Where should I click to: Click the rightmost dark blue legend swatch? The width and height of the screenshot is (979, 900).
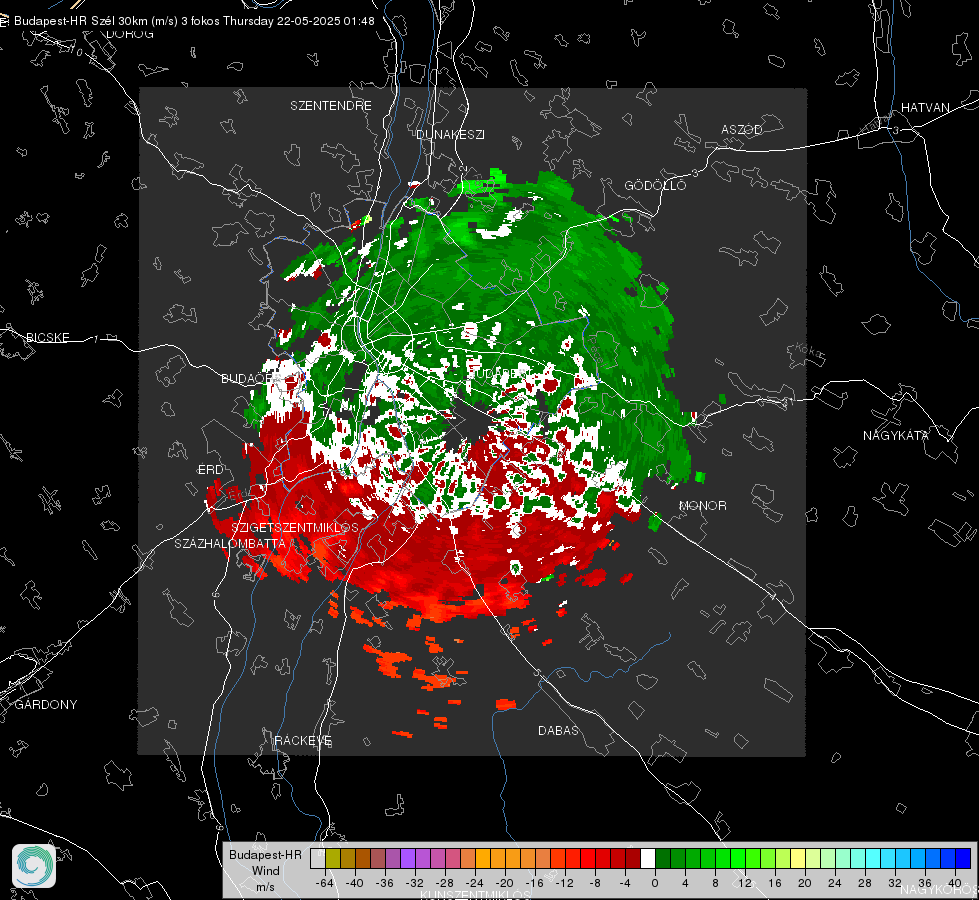coord(963,858)
